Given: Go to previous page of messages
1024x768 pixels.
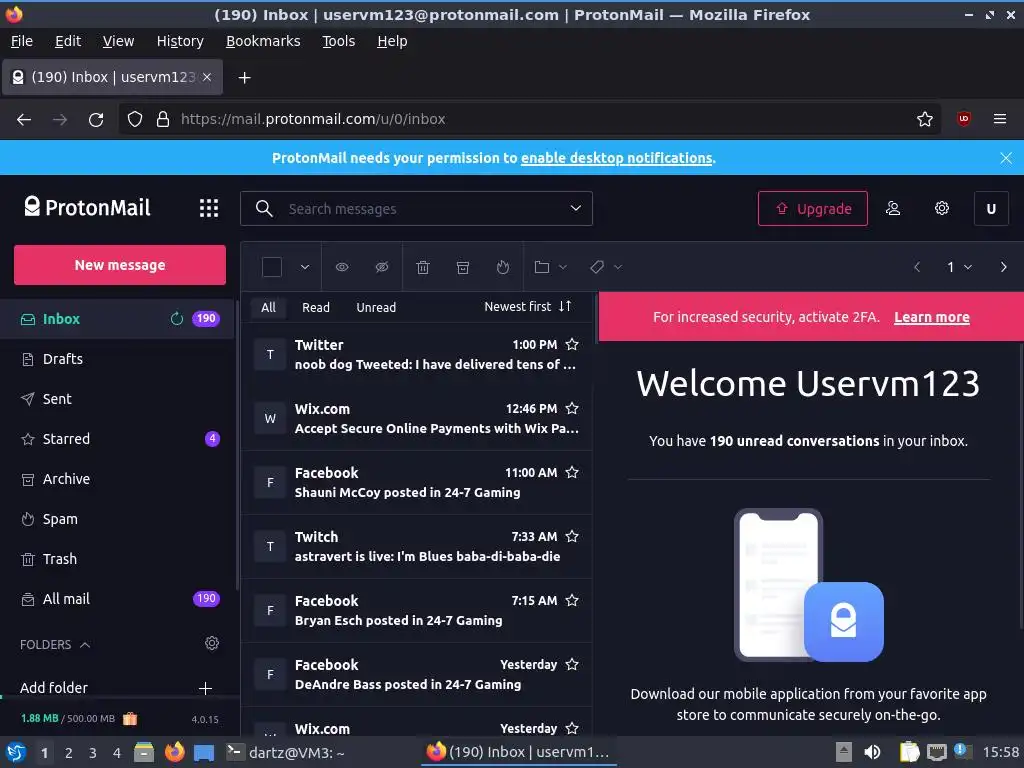Looking at the screenshot, I should pyautogui.click(x=917, y=267).
